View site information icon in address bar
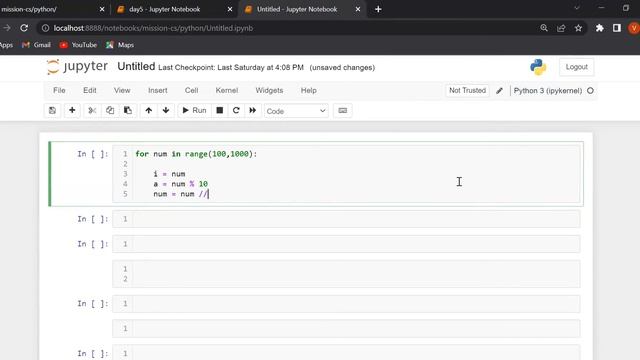640x360 pixels. click(x=45, y=28)
